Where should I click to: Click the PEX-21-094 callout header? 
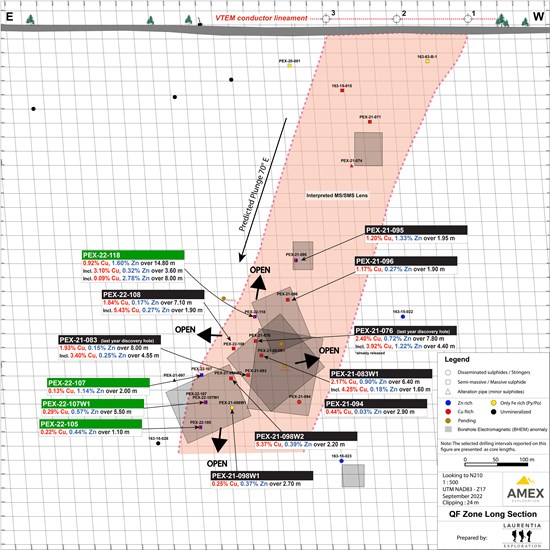tap(376, 404)
